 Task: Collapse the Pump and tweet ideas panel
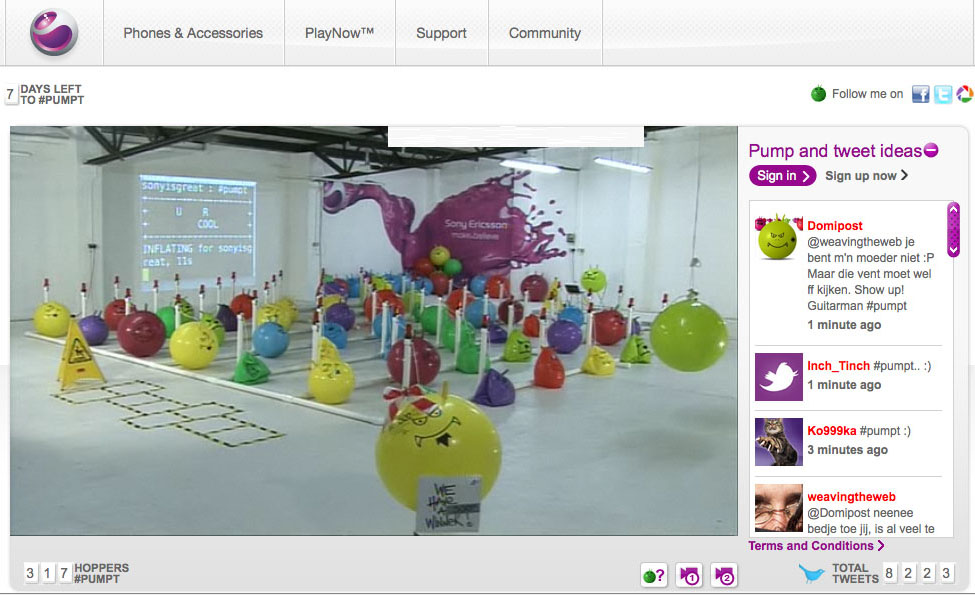931,150
